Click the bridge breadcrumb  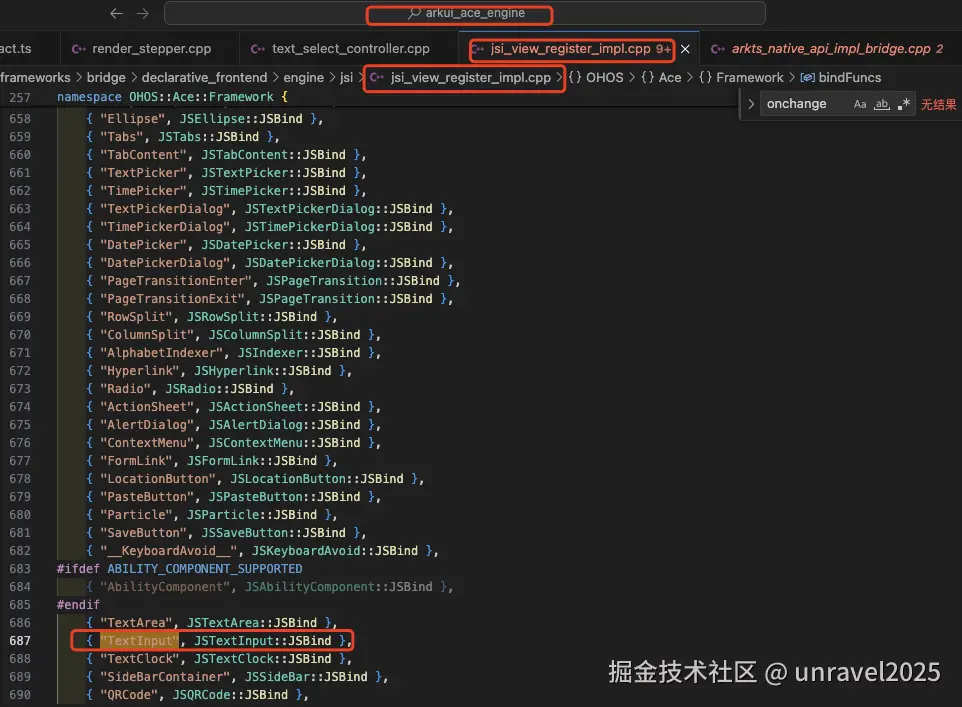[x=106, y=77]
